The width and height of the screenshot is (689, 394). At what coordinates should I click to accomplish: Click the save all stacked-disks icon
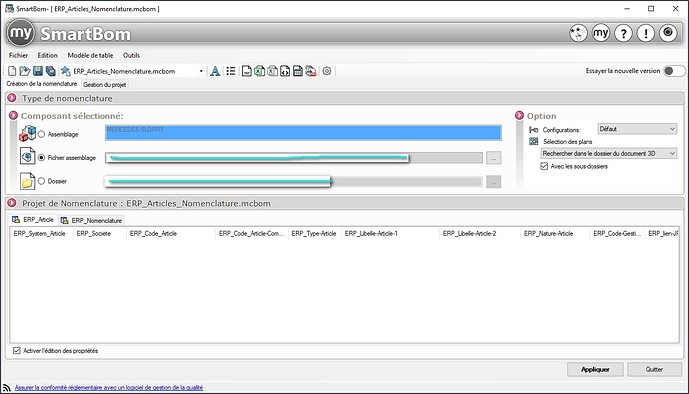(51, 71)
